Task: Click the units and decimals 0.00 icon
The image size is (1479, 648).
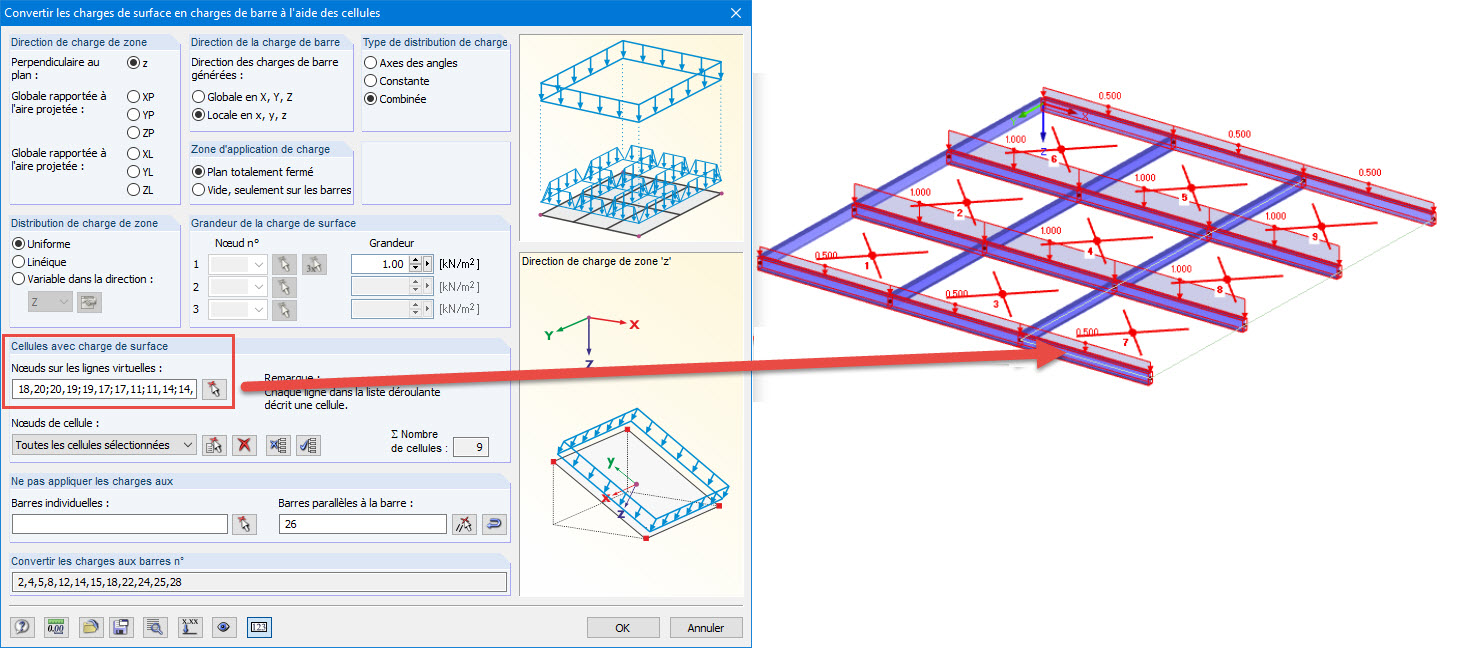Action: point(56,628)
